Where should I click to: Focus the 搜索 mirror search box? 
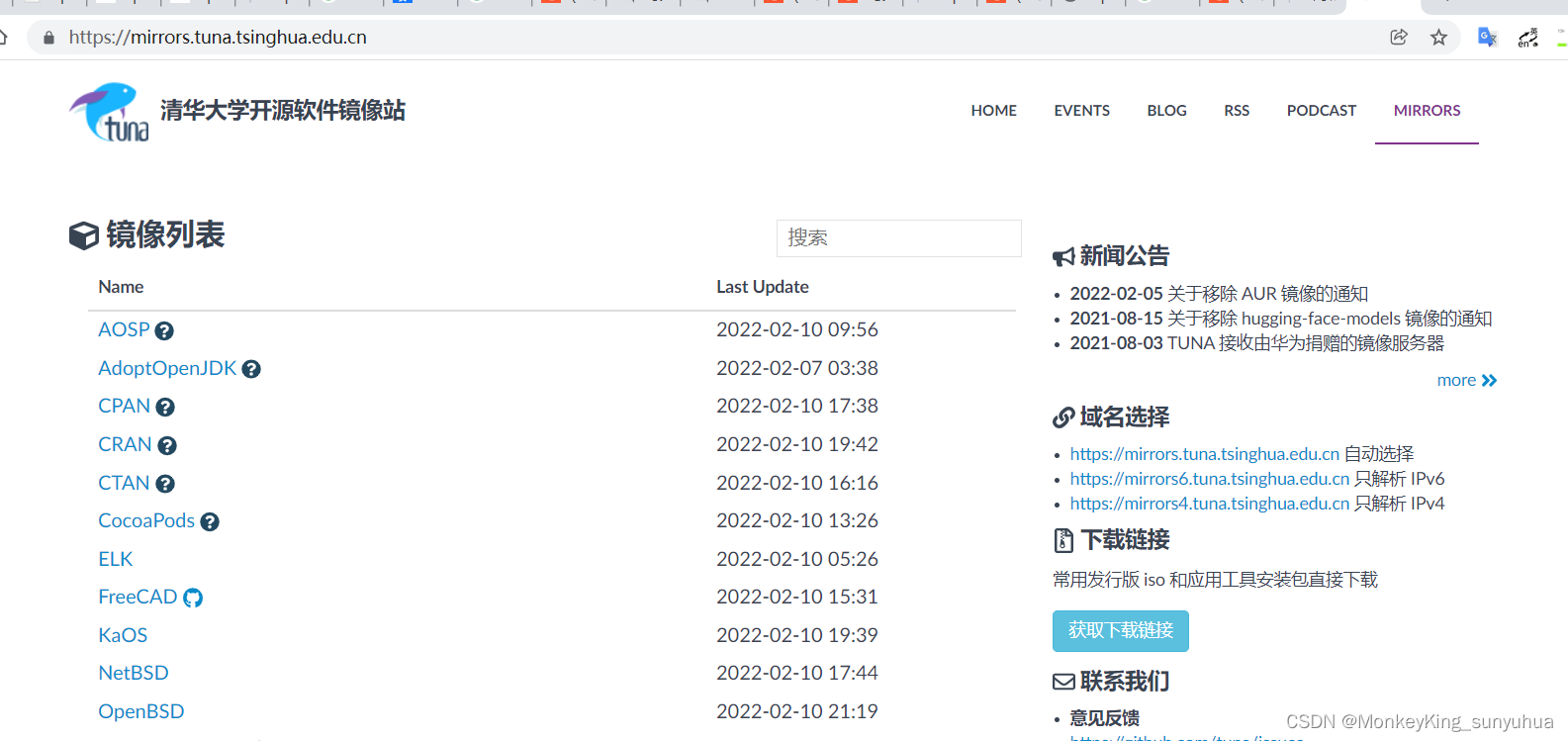point(898,238)
